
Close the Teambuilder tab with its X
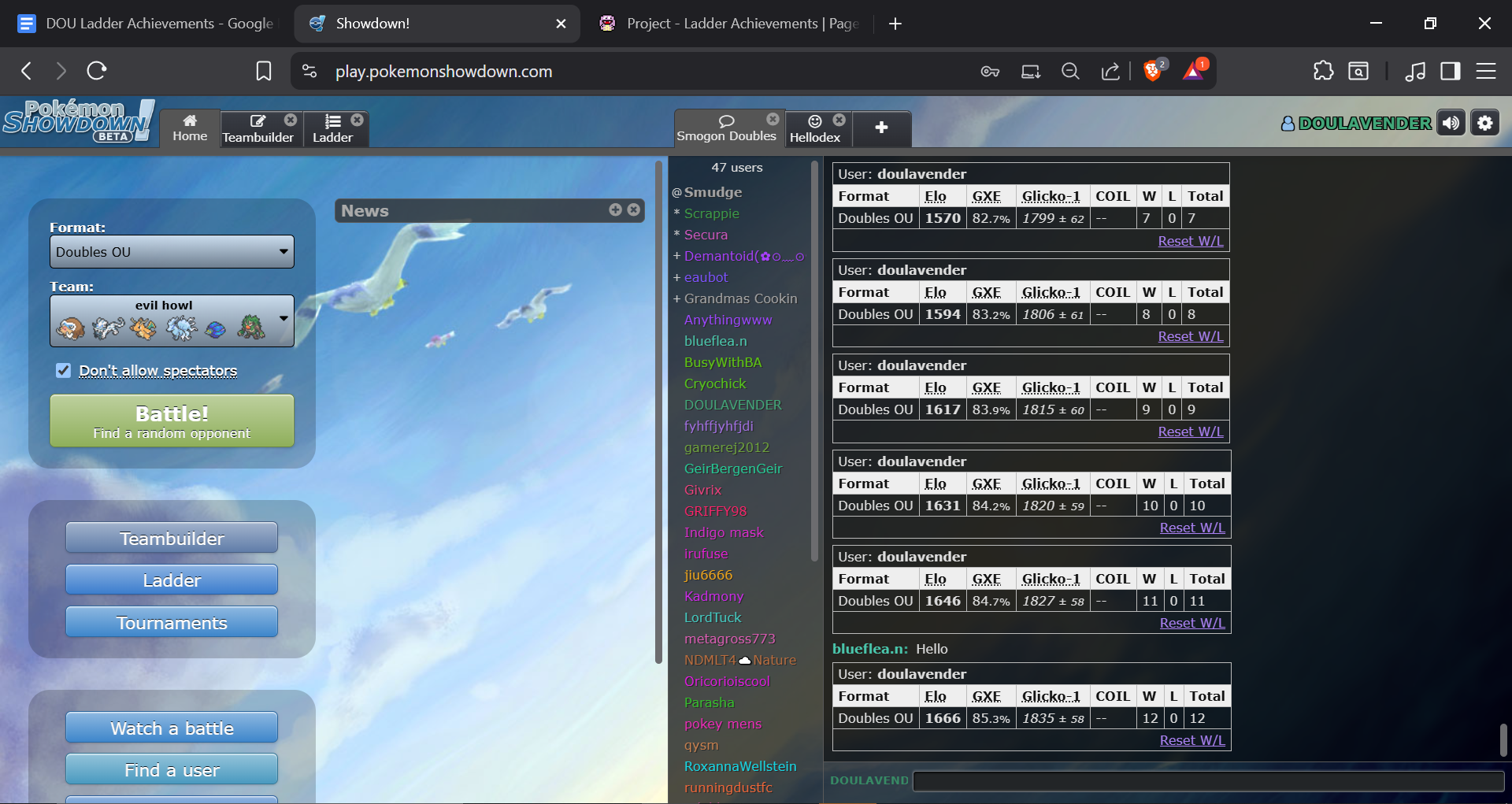click(x=291, y=120)
